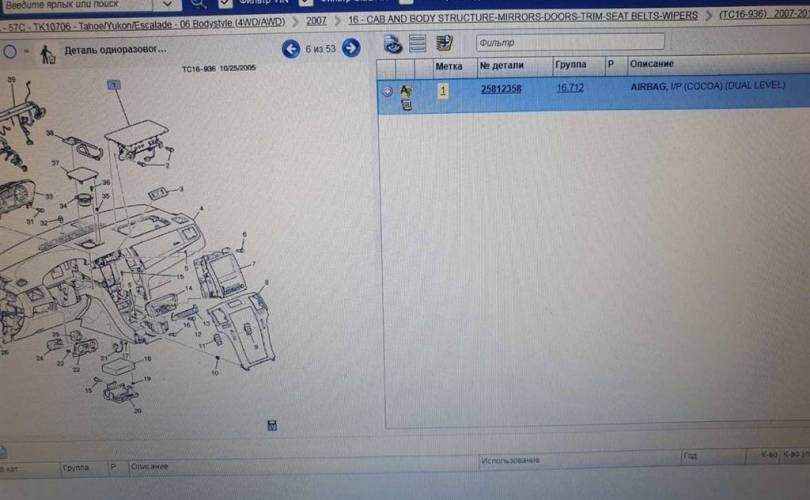Viewport: 810px width, 500px height.
Task: Click the eye view icon above parts table
Action: (x=393, y=44)
